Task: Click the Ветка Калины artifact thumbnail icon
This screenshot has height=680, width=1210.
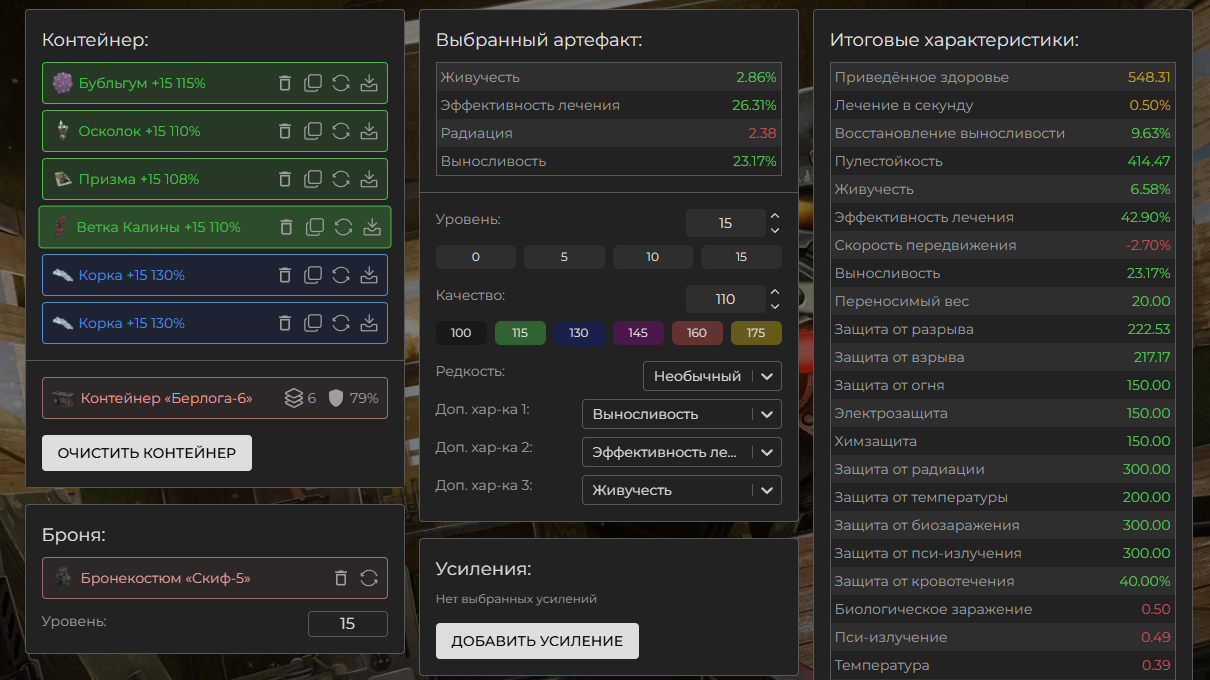Action: pyautogui.click(x=61, y=227)
